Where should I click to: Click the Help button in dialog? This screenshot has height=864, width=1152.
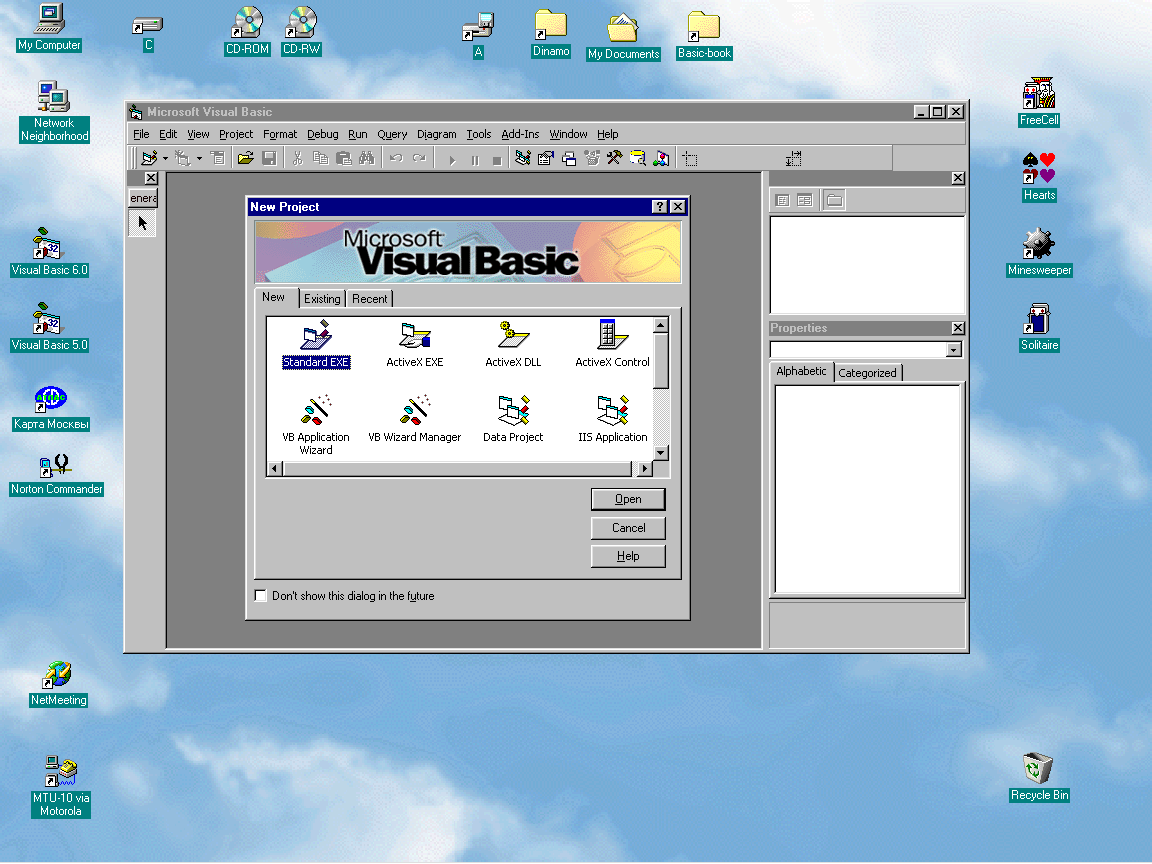[628, 556]
